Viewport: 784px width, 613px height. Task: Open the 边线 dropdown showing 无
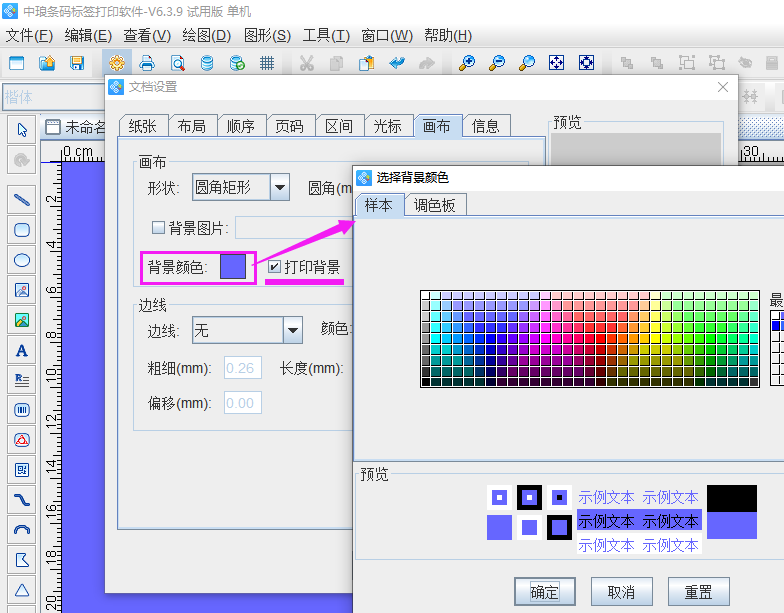coord(292,330)
